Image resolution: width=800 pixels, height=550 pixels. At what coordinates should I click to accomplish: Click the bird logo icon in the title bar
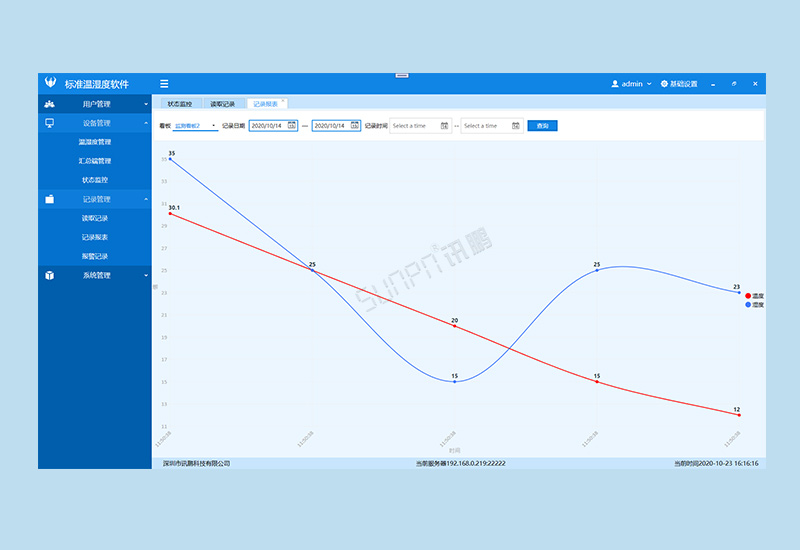(51, 82)
